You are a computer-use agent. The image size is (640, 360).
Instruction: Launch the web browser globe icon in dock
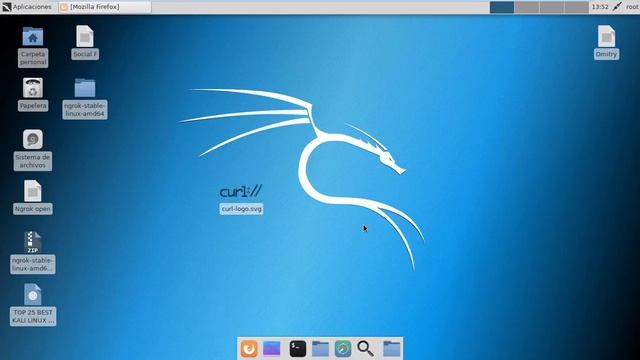pos(343,349)
